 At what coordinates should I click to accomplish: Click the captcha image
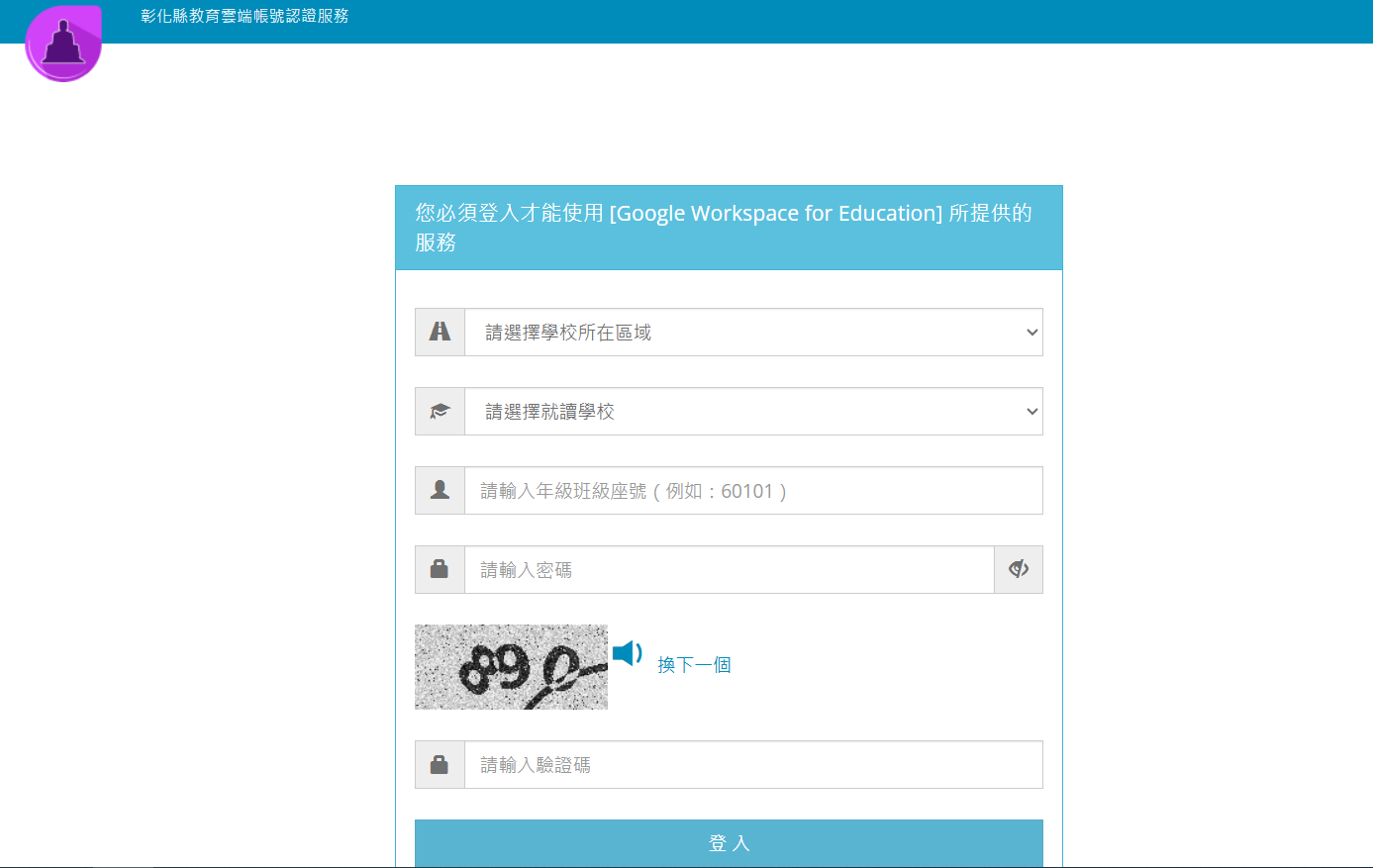click(511, 666)
